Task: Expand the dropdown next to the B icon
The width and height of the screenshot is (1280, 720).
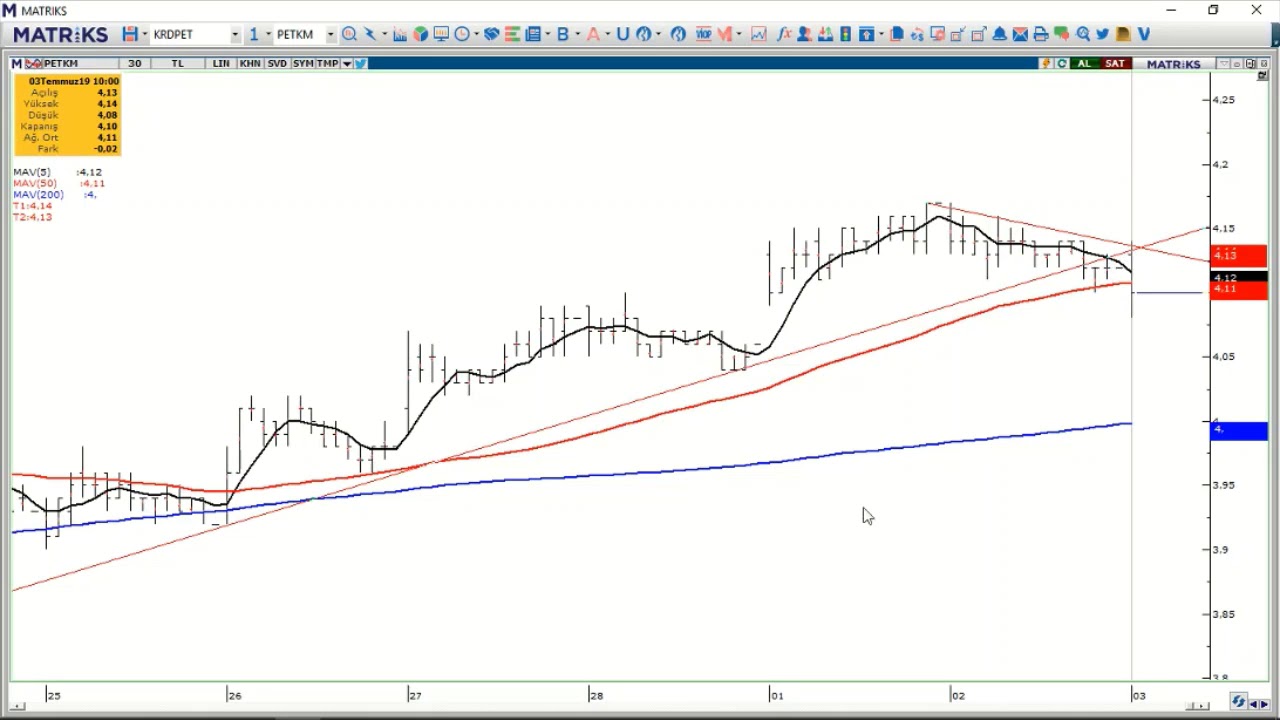Action: pyautogui.click(x=578, y=34)
